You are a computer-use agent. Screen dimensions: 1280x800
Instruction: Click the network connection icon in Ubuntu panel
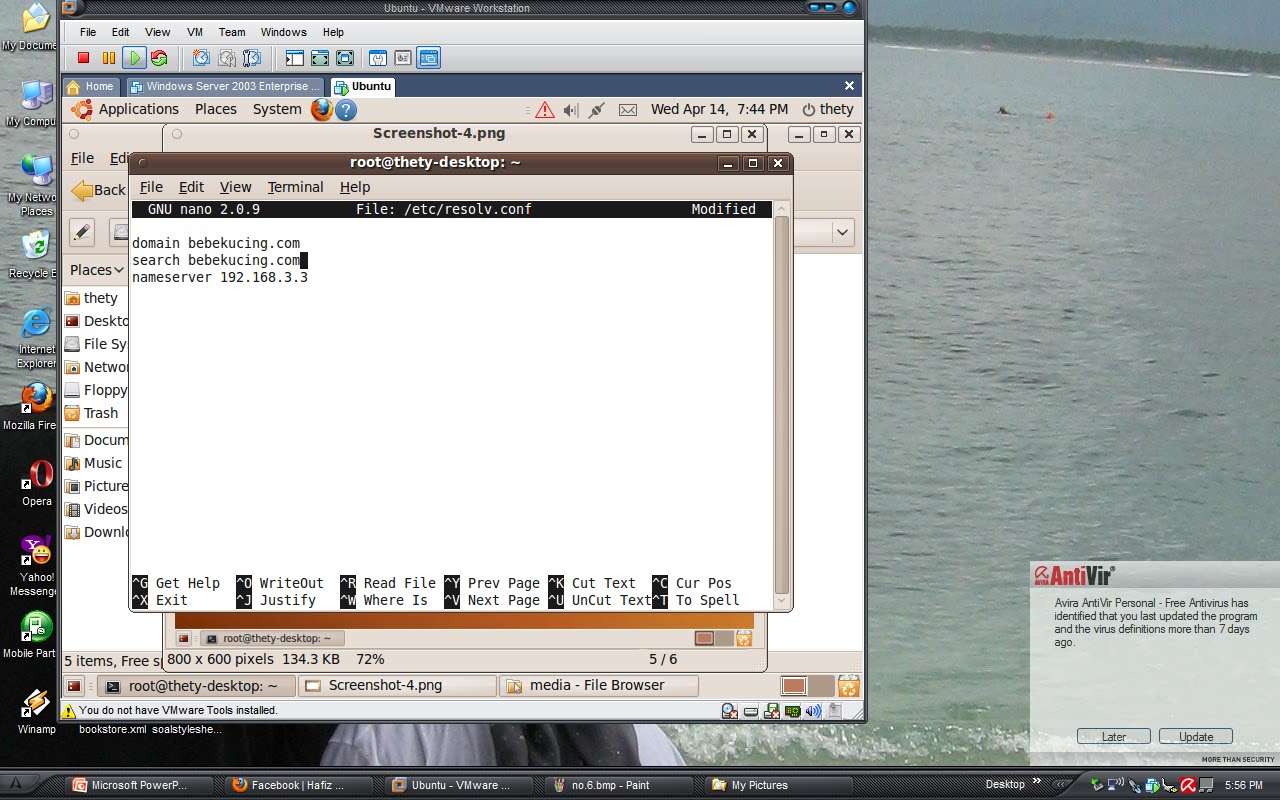point(597,110)
